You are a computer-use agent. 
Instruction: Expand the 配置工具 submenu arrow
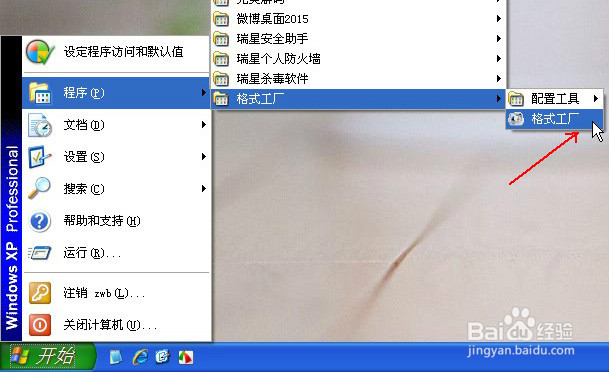pyautogui.click(x=596, y=99)
